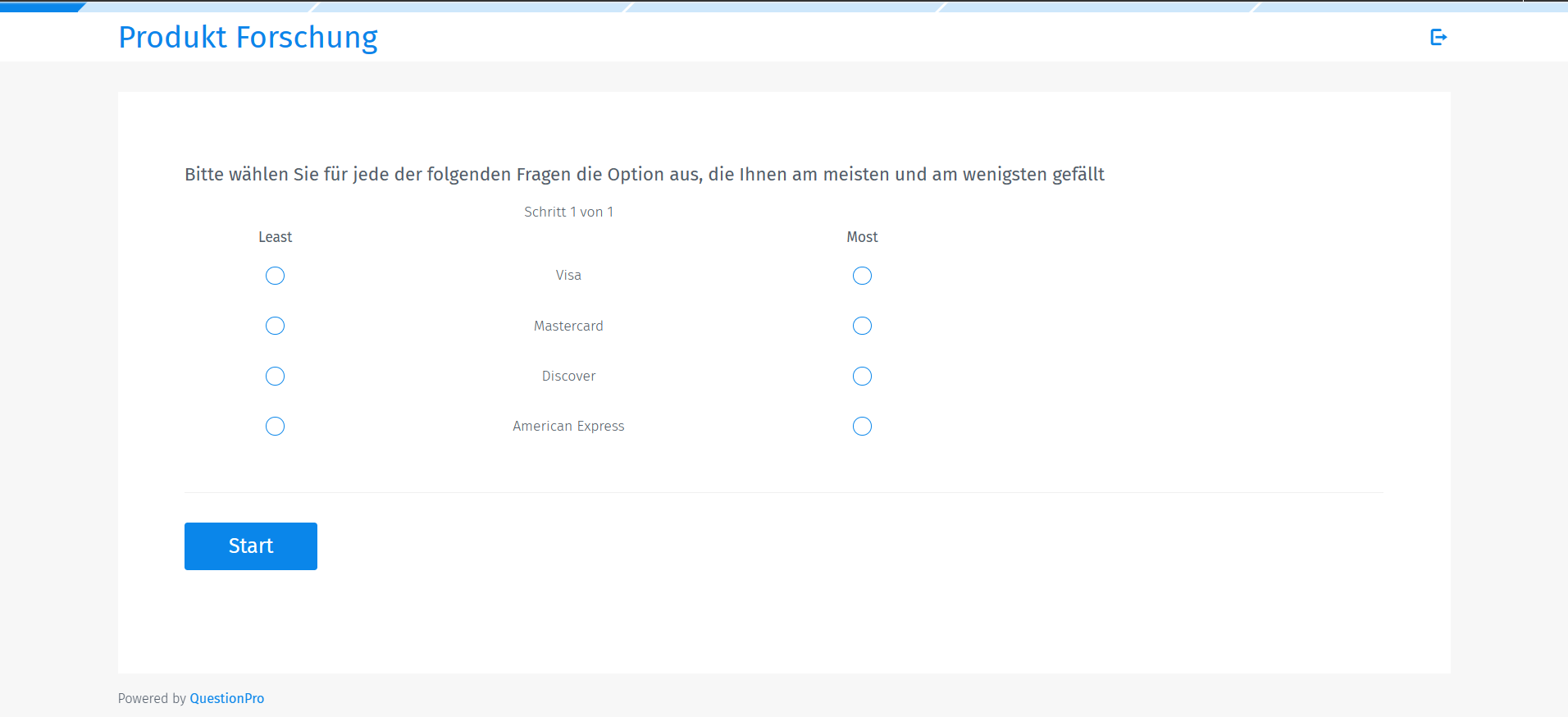Open the QuestionPro link
This screenshot has height=717, width=1568.
point(227,698)
